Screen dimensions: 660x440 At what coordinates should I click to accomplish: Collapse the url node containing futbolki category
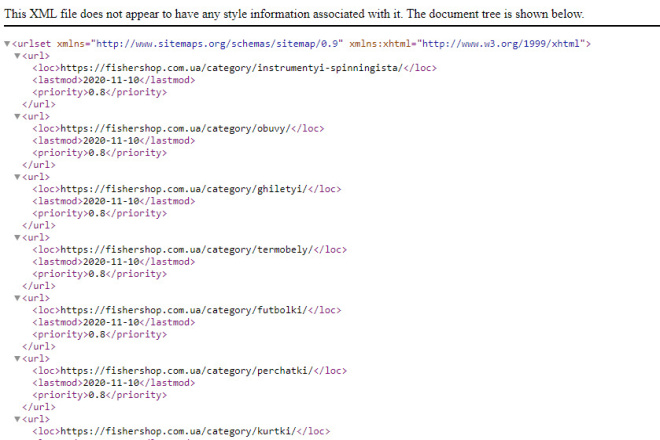(17, 298)
